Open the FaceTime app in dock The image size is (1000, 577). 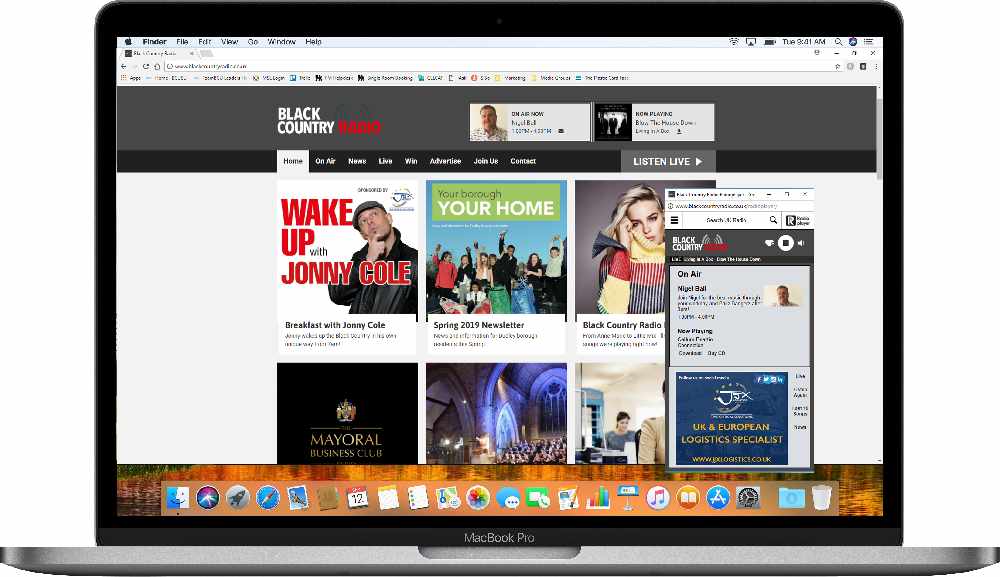point(538,498)
